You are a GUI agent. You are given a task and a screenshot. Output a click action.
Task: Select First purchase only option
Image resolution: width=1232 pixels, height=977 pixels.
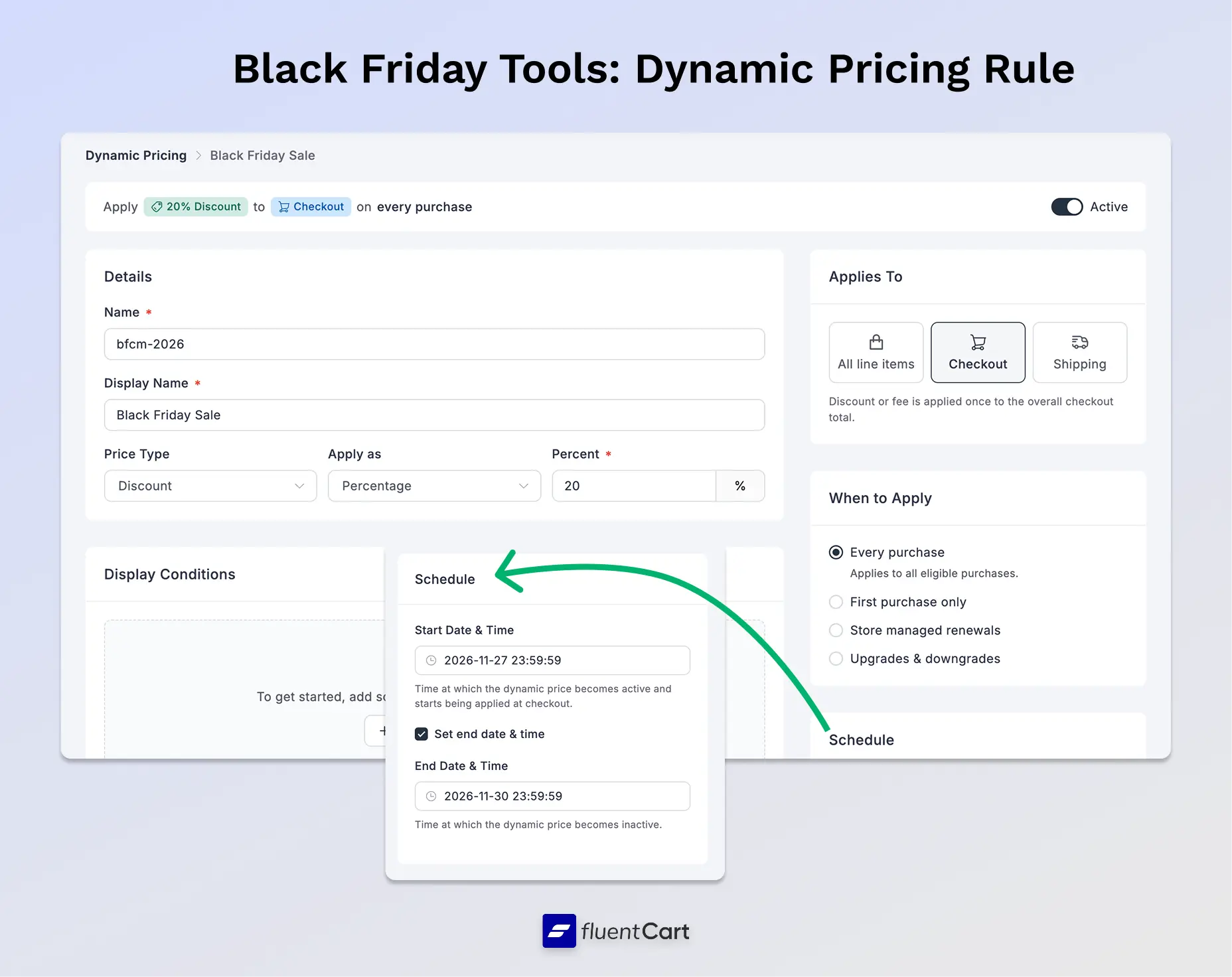point(836,602)
